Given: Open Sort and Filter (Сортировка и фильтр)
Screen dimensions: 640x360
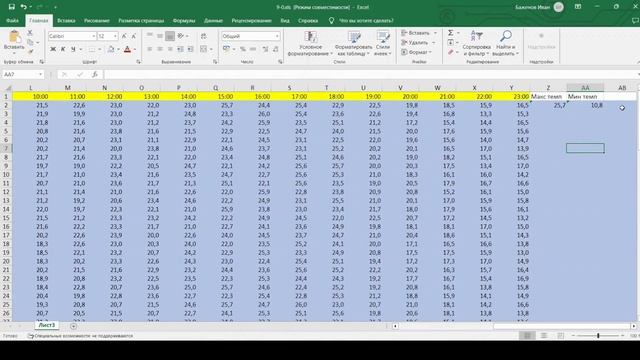Looking at the screenshot, I should pos(476,43).
